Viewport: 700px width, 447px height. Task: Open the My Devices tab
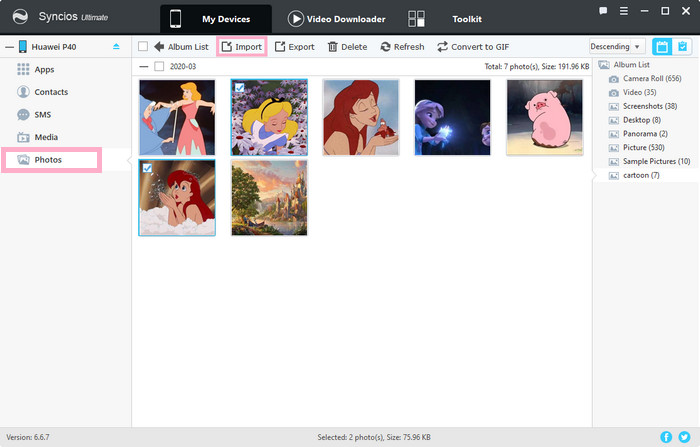tap(216, 19)
